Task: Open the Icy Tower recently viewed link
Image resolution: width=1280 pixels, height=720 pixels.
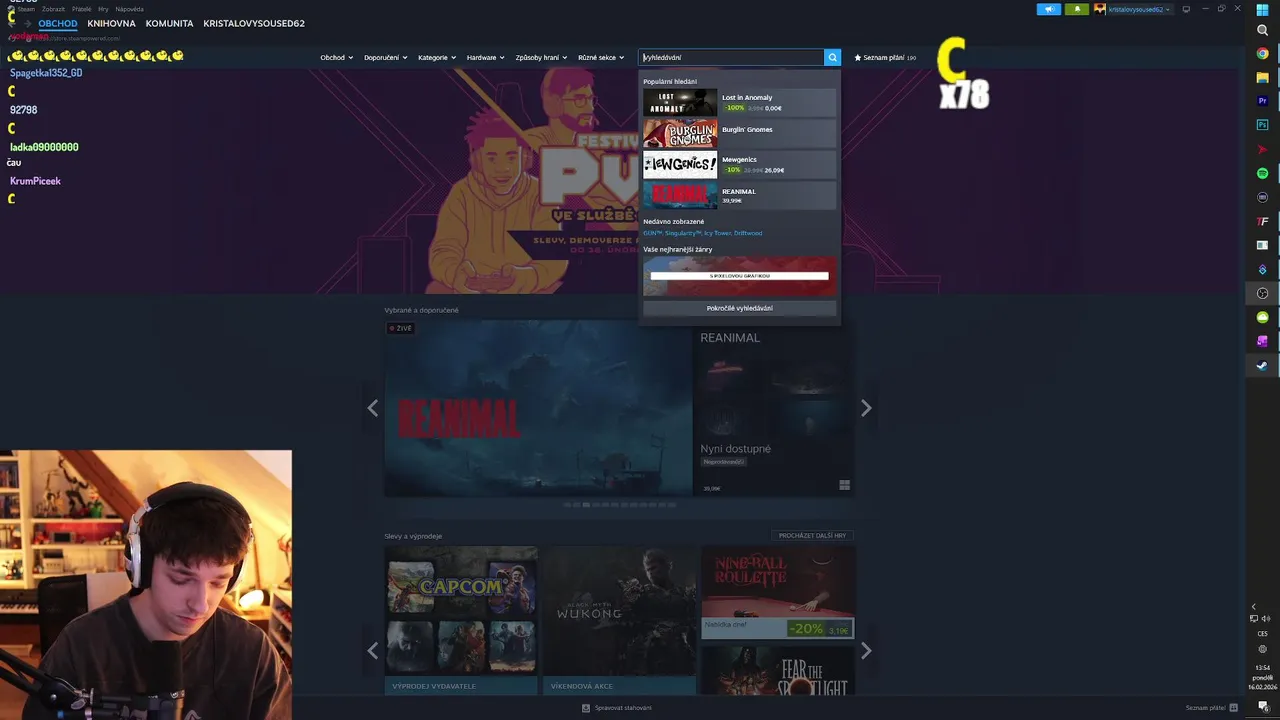Action: click(x=717, y=233)
